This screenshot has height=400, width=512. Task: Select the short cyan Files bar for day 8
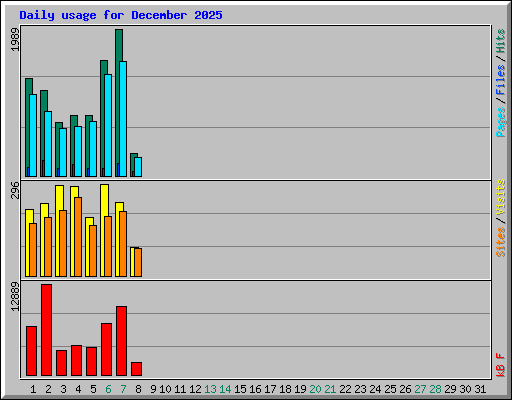pos(138,167)
